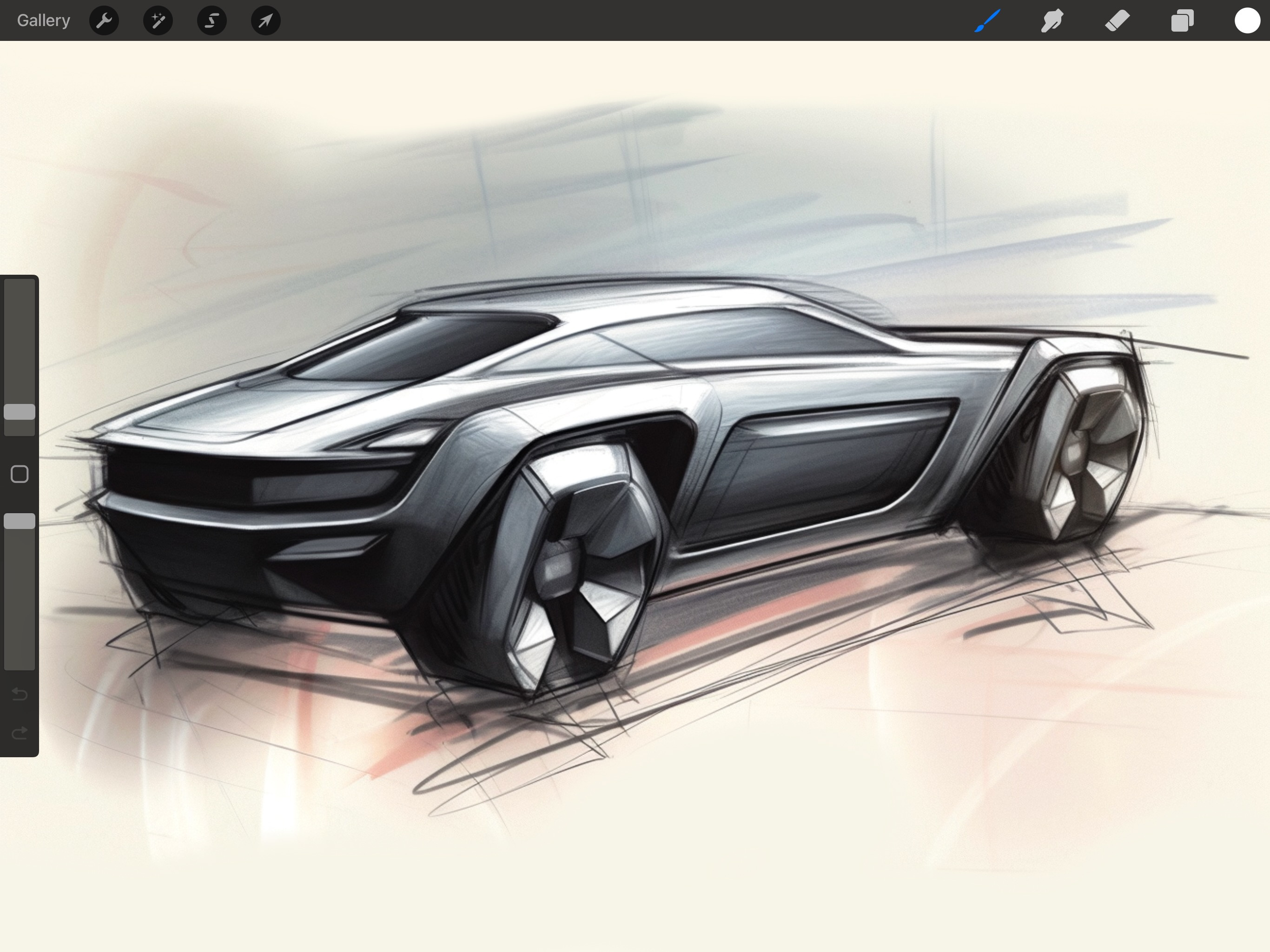
Task: Tap the undo arrow
Action: [x=20, y=694]
